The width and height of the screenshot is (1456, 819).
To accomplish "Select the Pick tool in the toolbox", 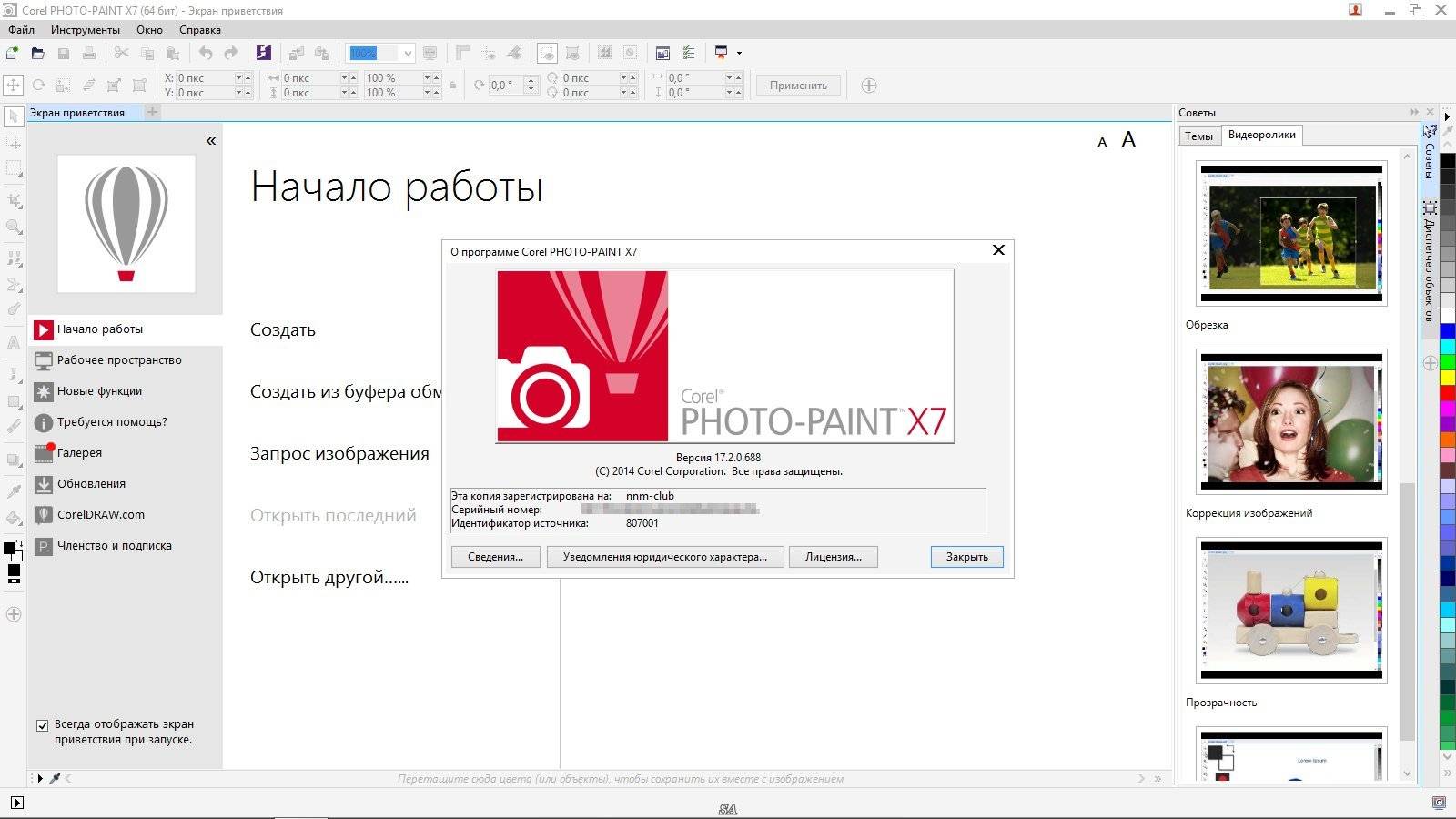I will (13, 115).
